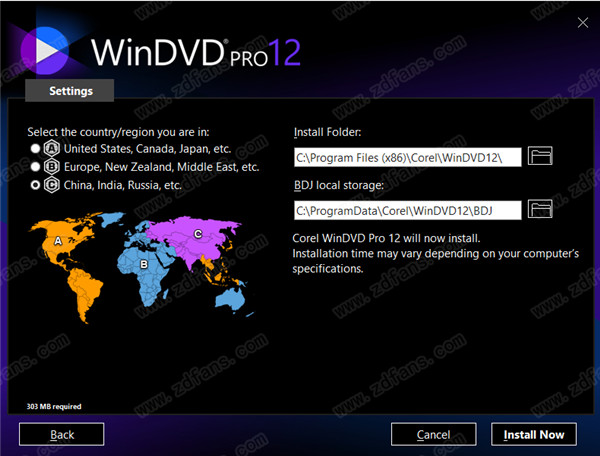Click "Corel WinDVD Pro 12 will now install." text

pyautogui.click(x=386, y=238)
